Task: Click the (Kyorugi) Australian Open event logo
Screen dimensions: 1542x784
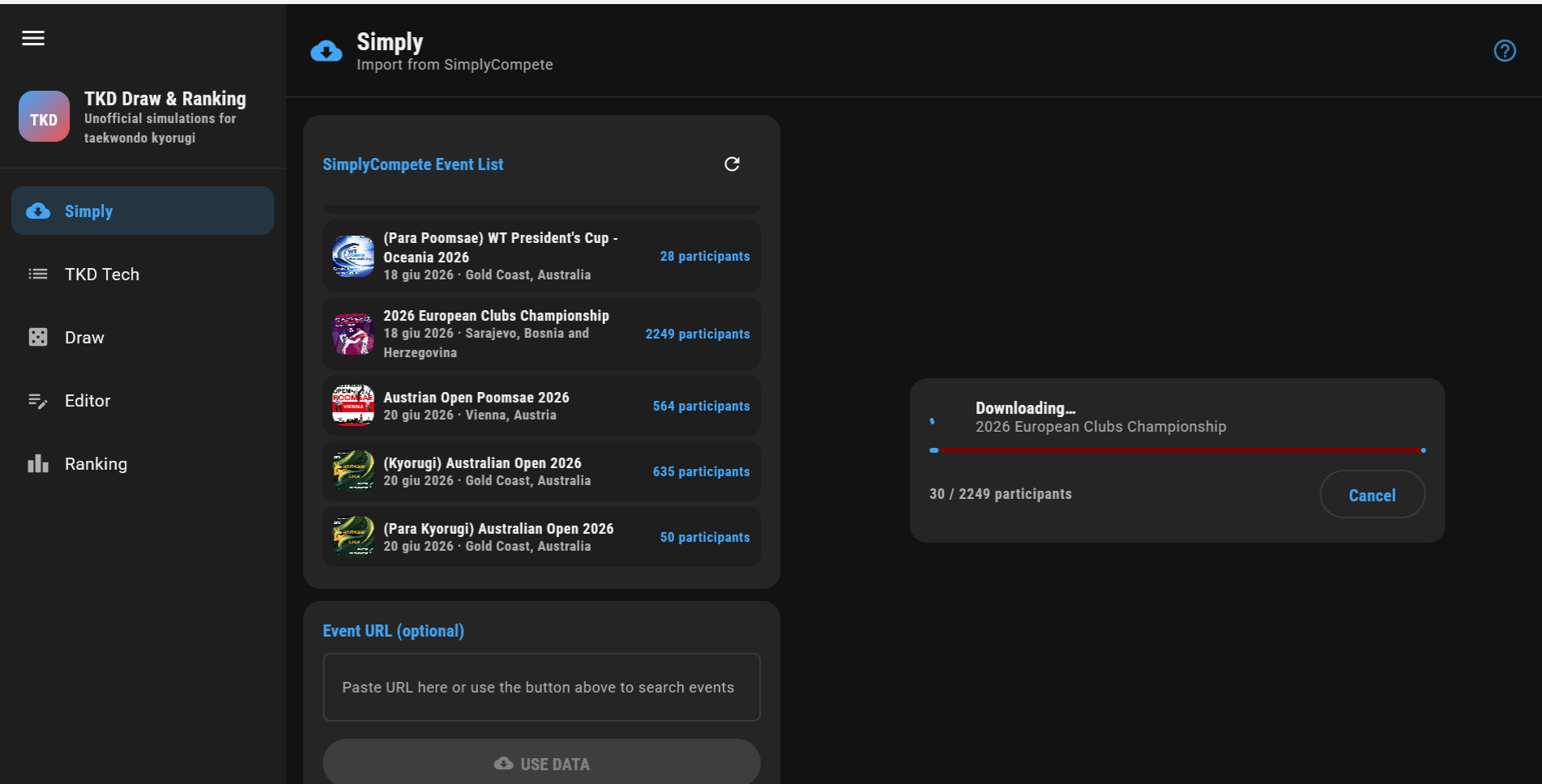Action: [353, 471]
